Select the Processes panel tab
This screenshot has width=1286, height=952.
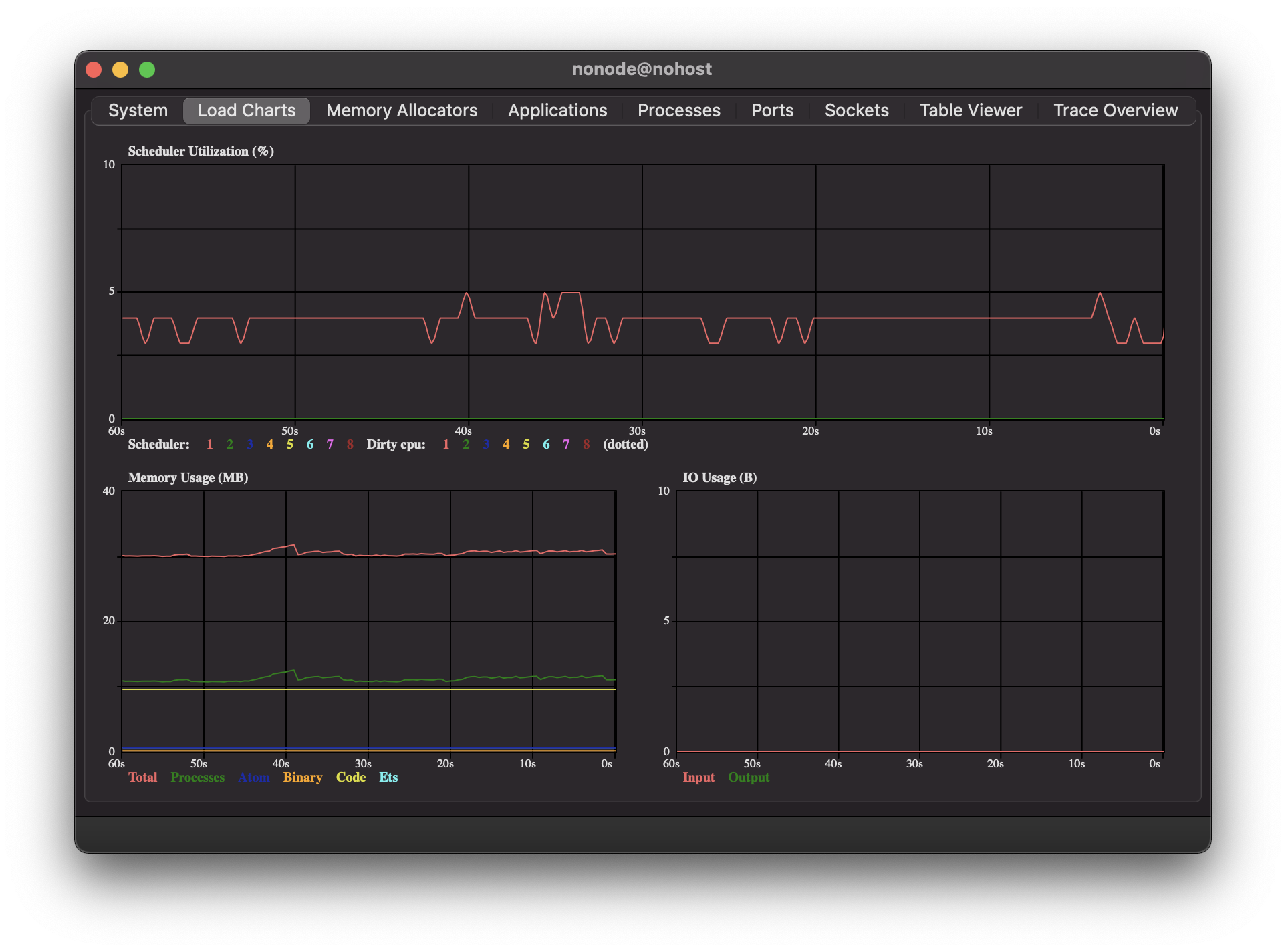[679, 110]
